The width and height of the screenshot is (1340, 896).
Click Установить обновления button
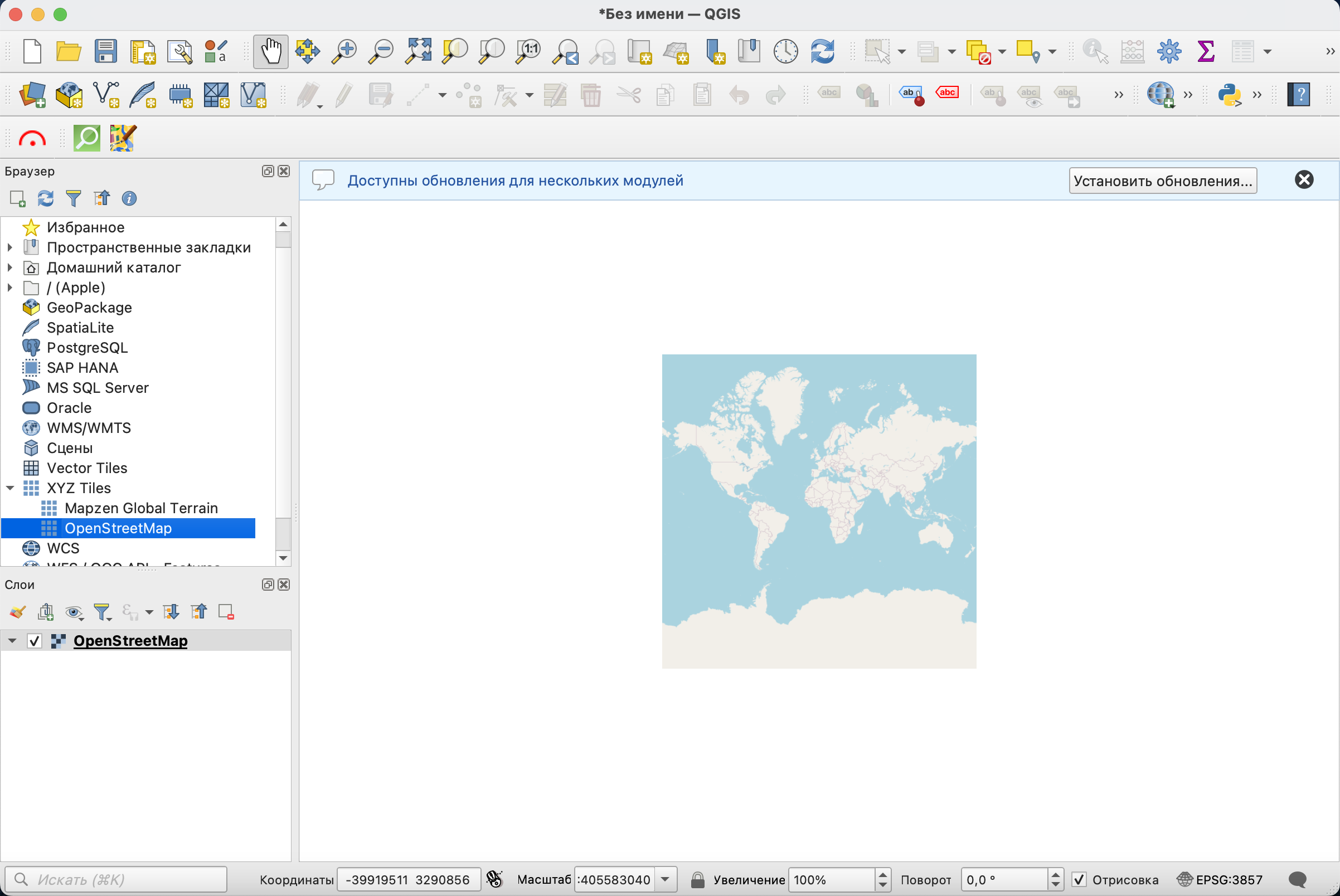1162,181
